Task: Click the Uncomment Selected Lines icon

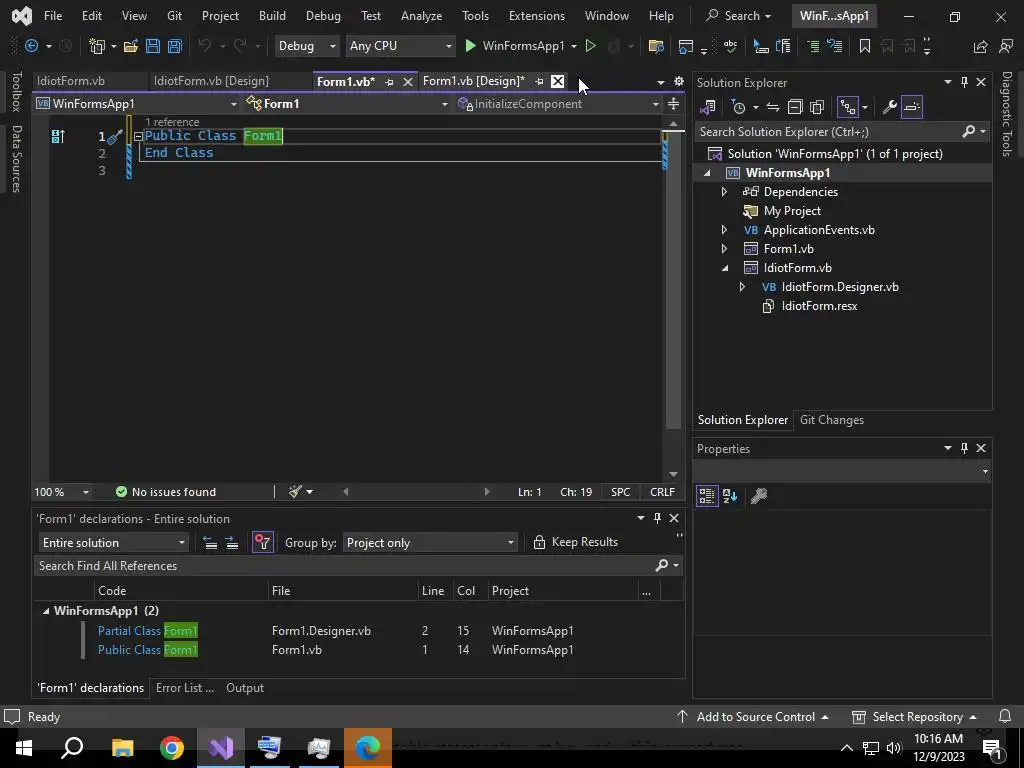Action: (x=835, y=46)
